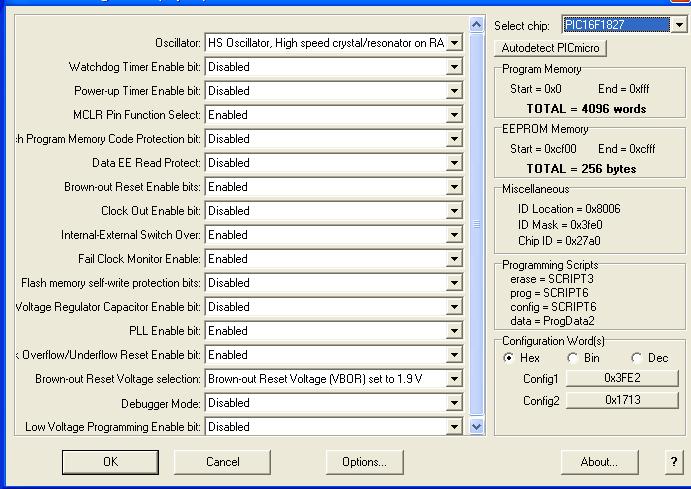Open the About... dialog
The height and width of the screenshot is (489, 691).
(x=599, y=462)
